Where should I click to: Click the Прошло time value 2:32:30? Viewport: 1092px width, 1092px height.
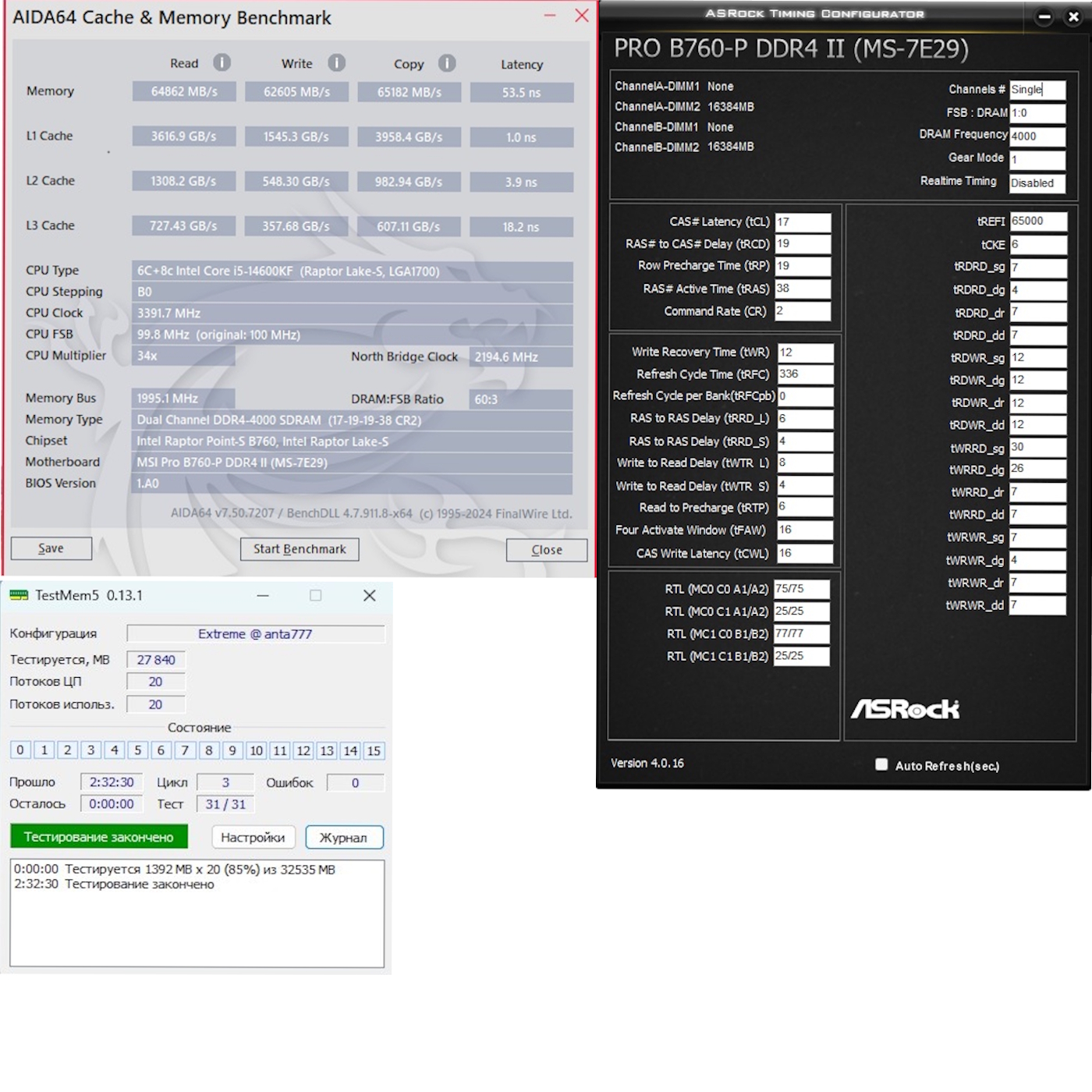(112, 782)
